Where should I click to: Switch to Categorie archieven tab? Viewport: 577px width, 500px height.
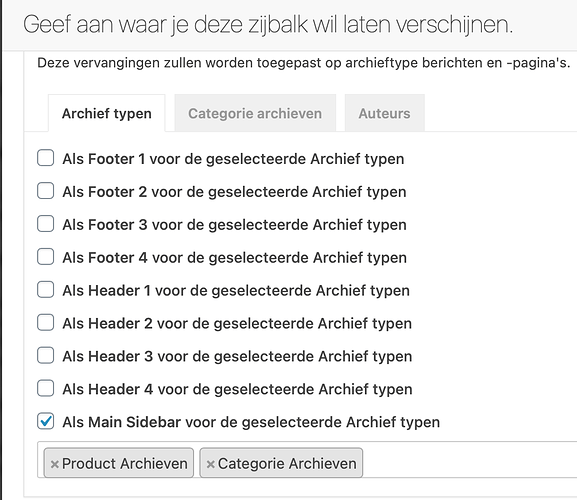(x=255, y=113)
